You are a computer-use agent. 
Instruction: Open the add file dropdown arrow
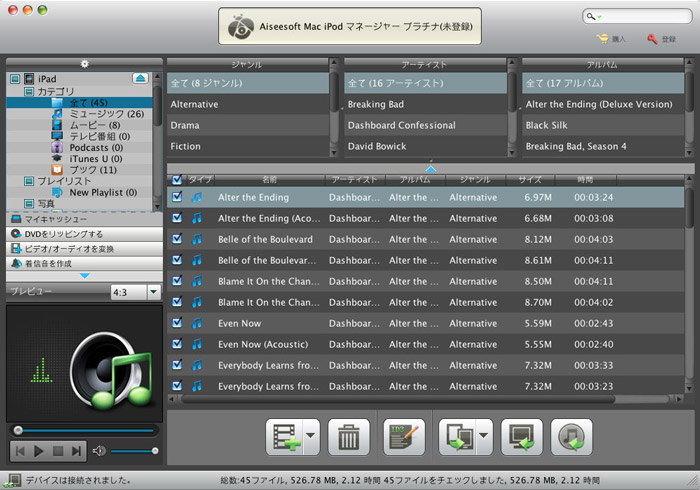(x=311, y=437)
